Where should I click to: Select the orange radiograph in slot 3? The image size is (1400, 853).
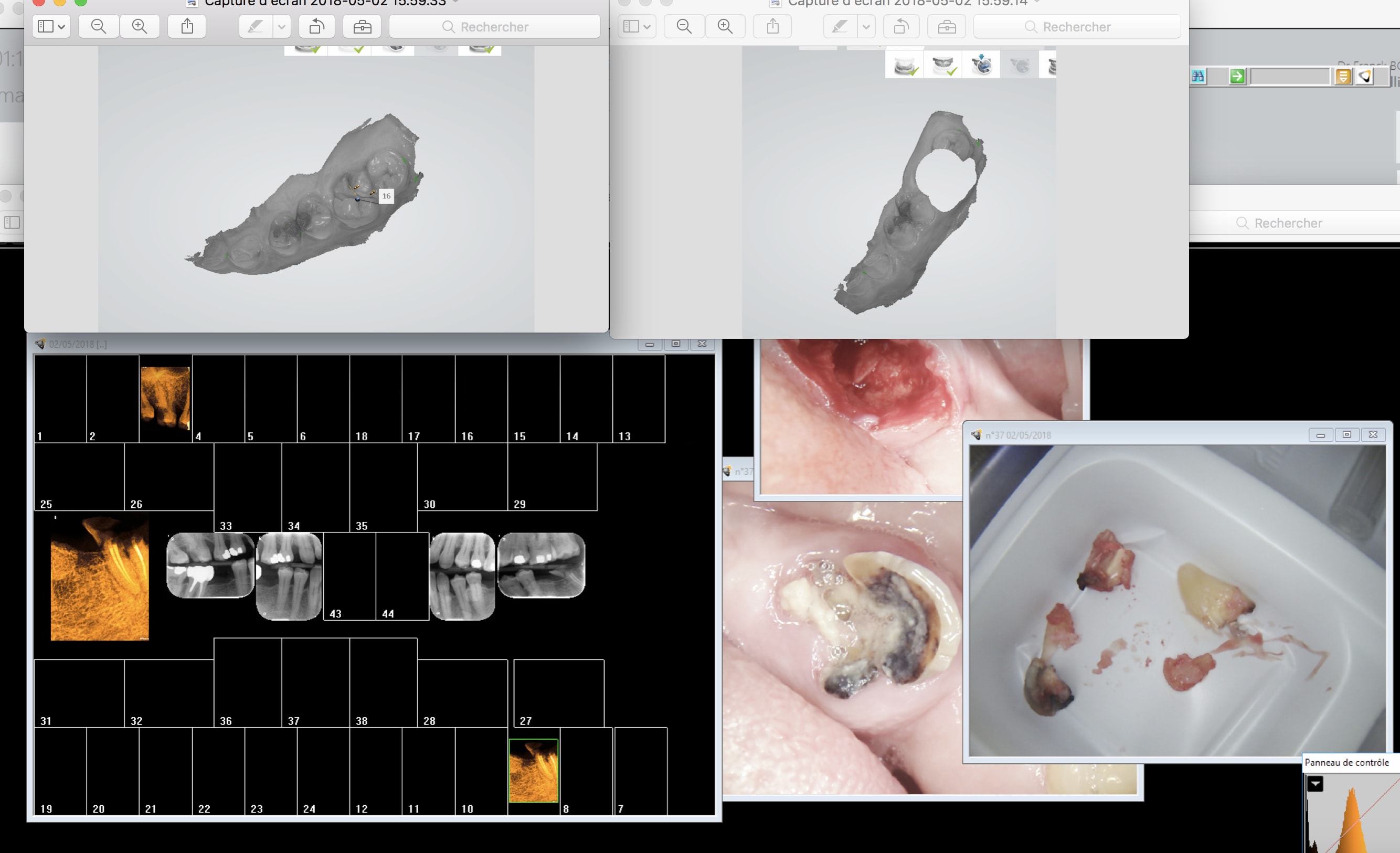[x=165, y=398]
